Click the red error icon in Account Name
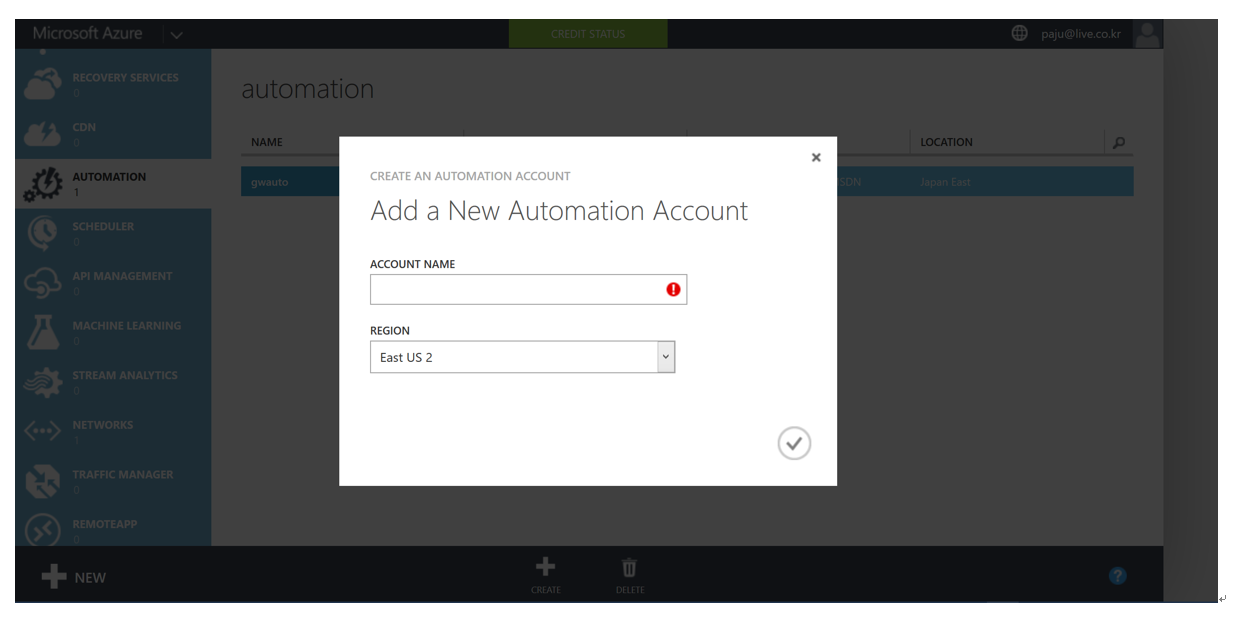The height and width of the screenshot is (623, 1248). (673, 289)
